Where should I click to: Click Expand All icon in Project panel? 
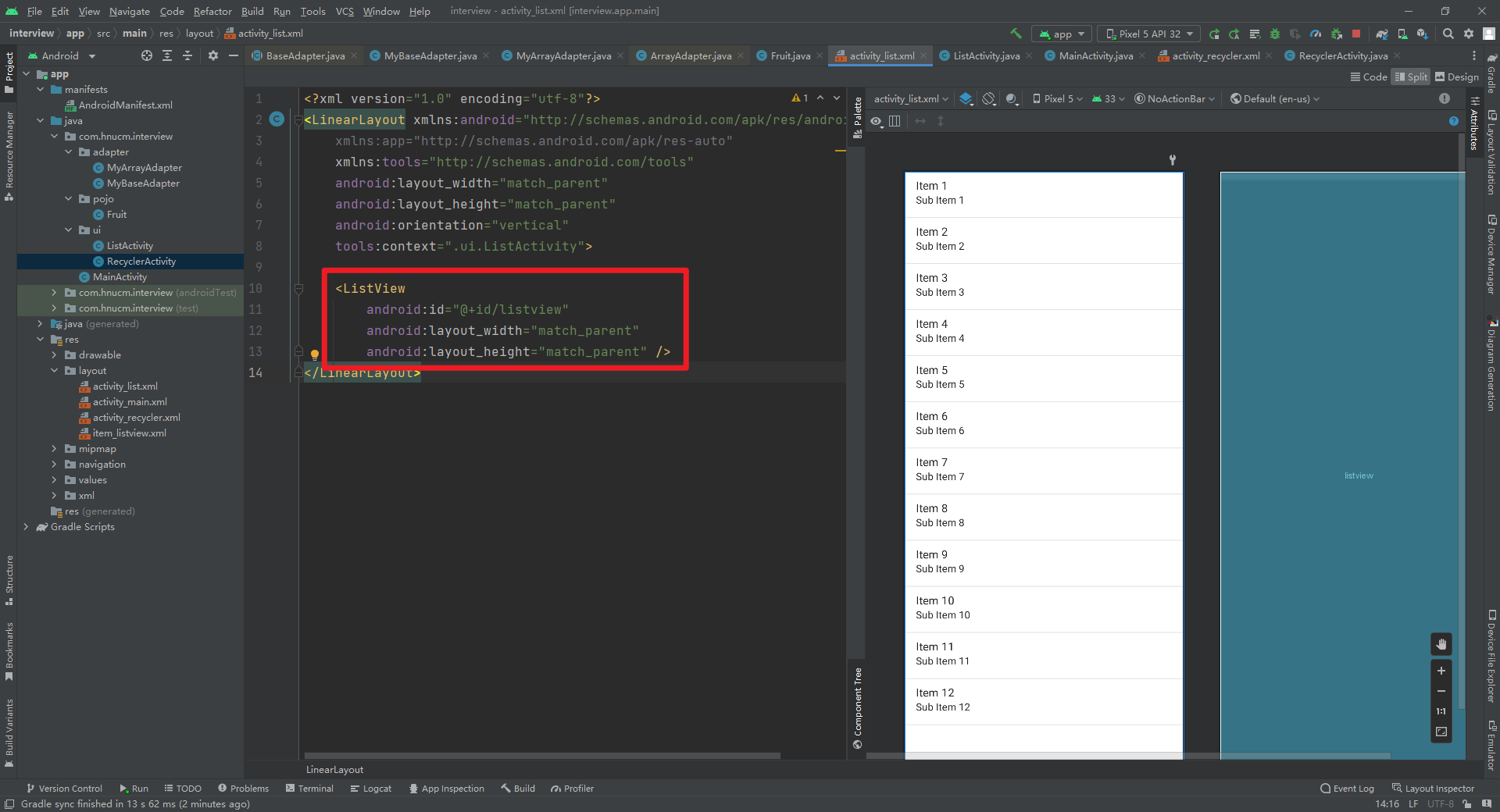coord(167,55)
